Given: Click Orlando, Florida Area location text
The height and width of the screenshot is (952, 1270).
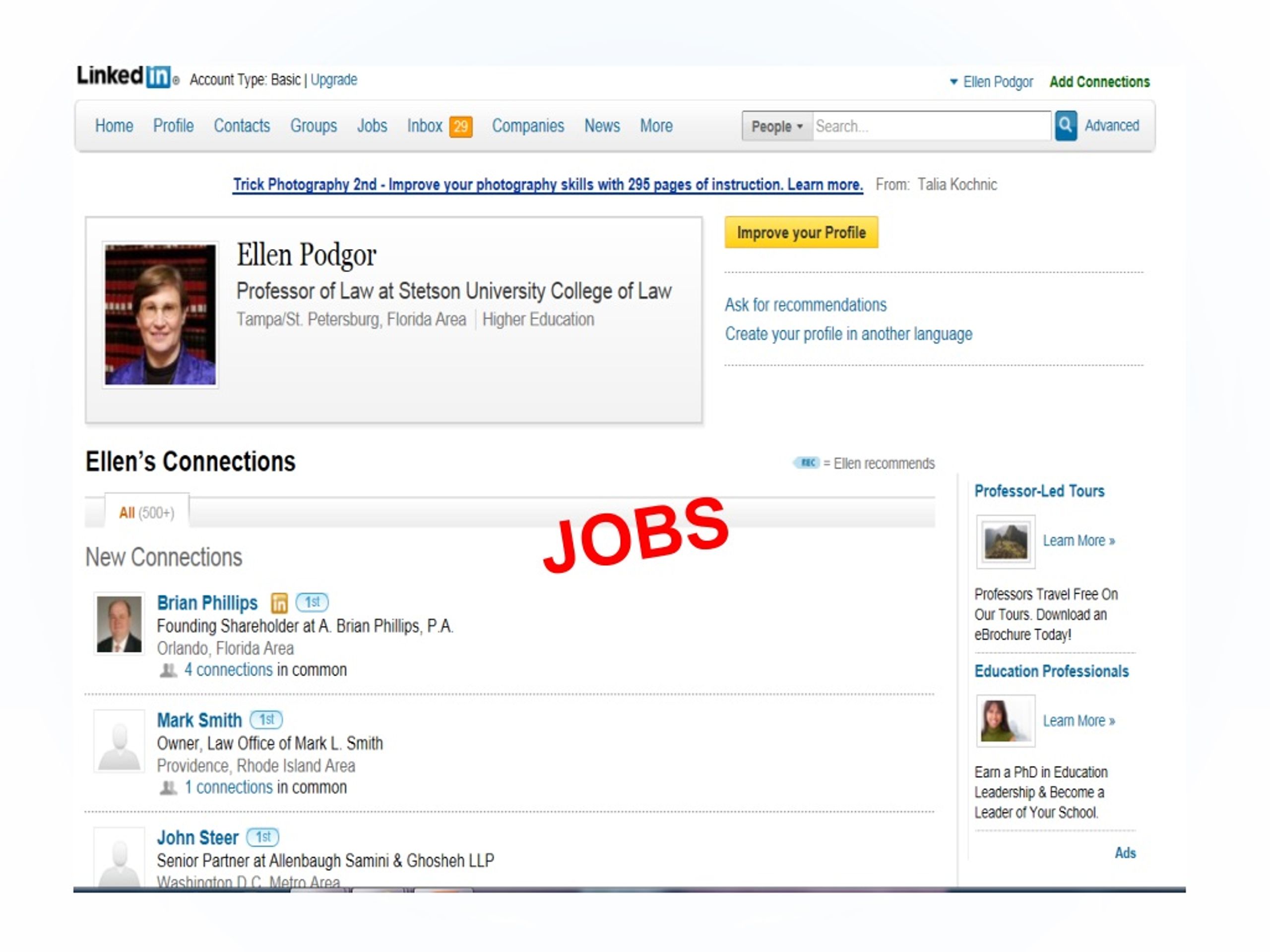Looking at the screenshot, I should pyautogui.click(x=225, y=649).
